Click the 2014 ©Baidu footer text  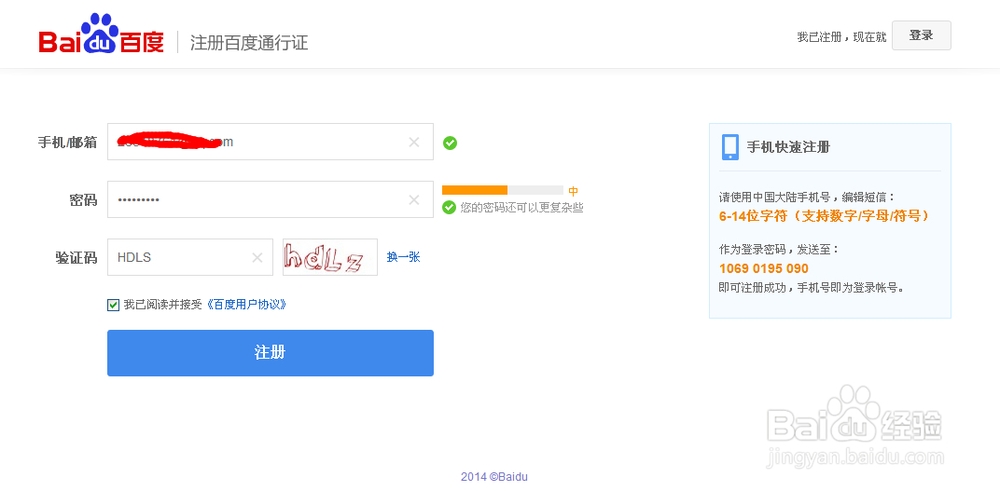pos(494,476)
